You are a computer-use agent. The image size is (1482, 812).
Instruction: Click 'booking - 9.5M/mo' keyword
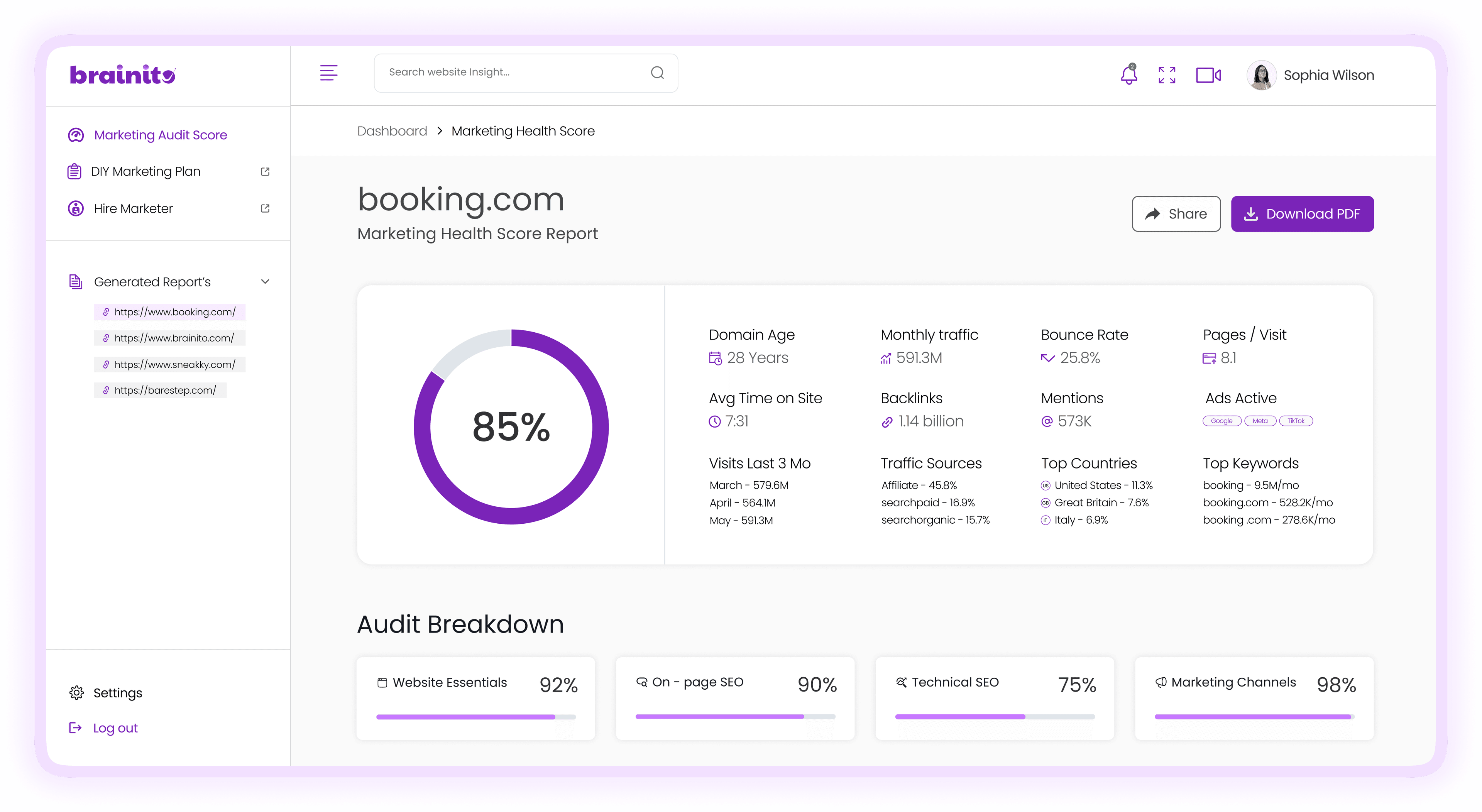pos(1251,485)
